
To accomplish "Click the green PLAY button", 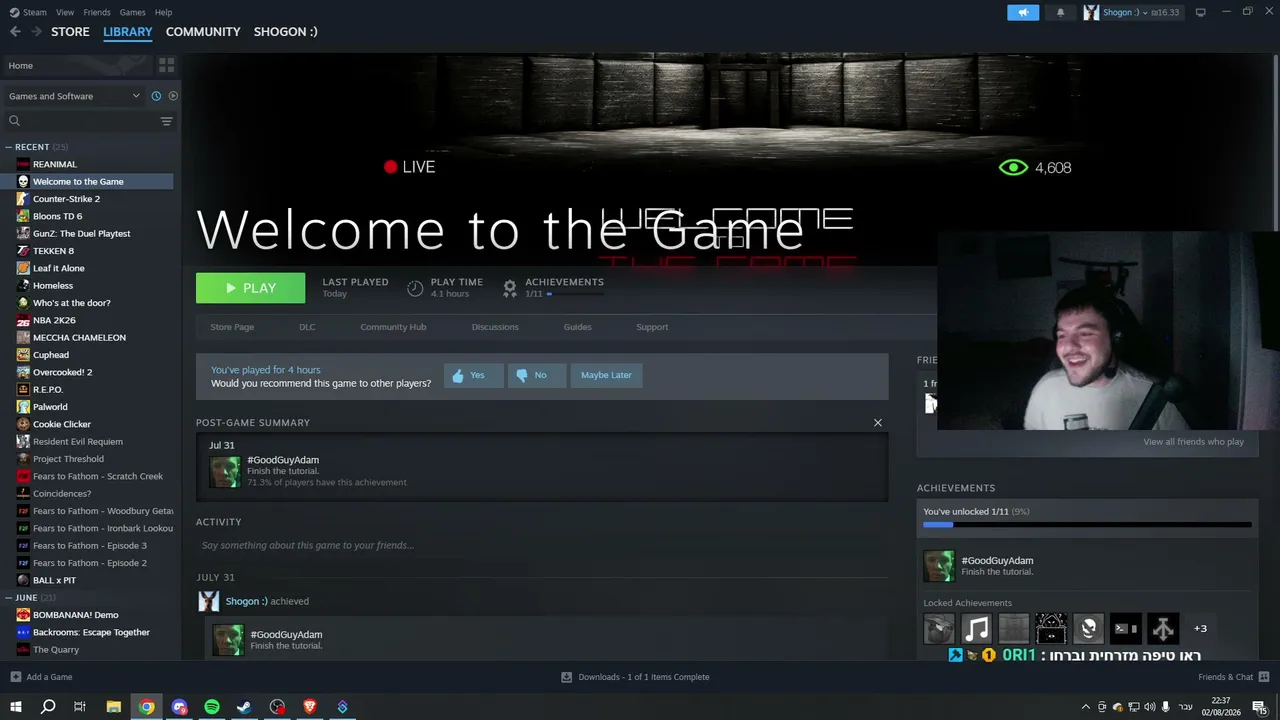I will (x=250, y=288).
